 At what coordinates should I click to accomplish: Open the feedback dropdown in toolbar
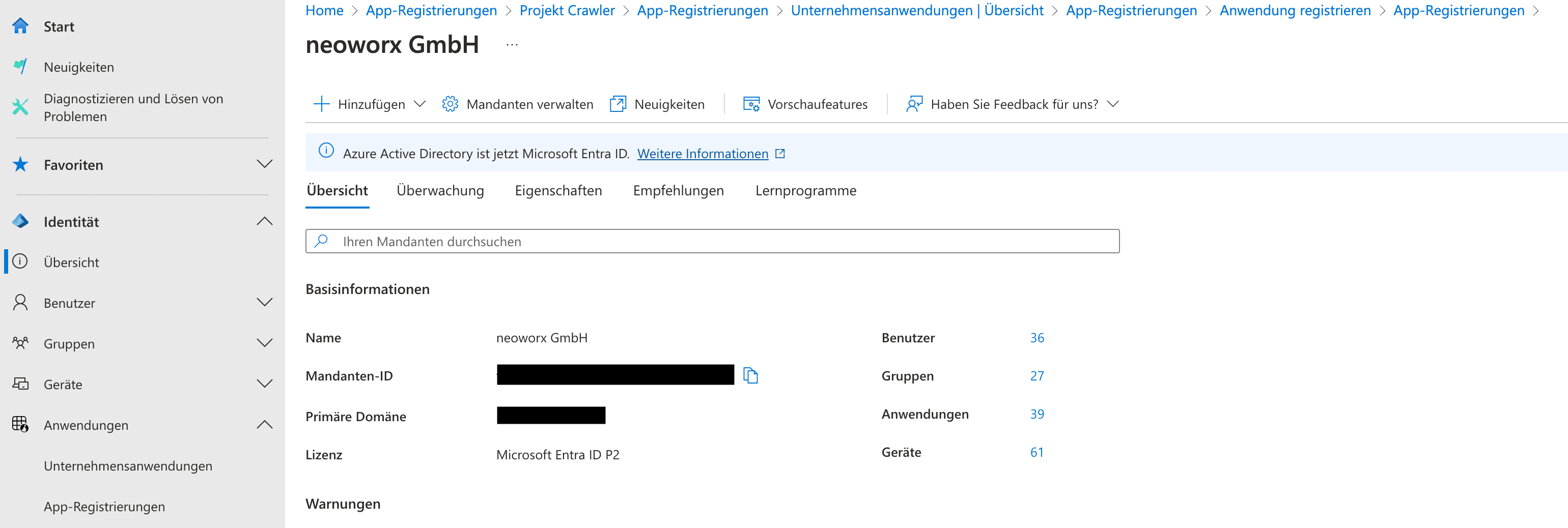click(1112, 104)
